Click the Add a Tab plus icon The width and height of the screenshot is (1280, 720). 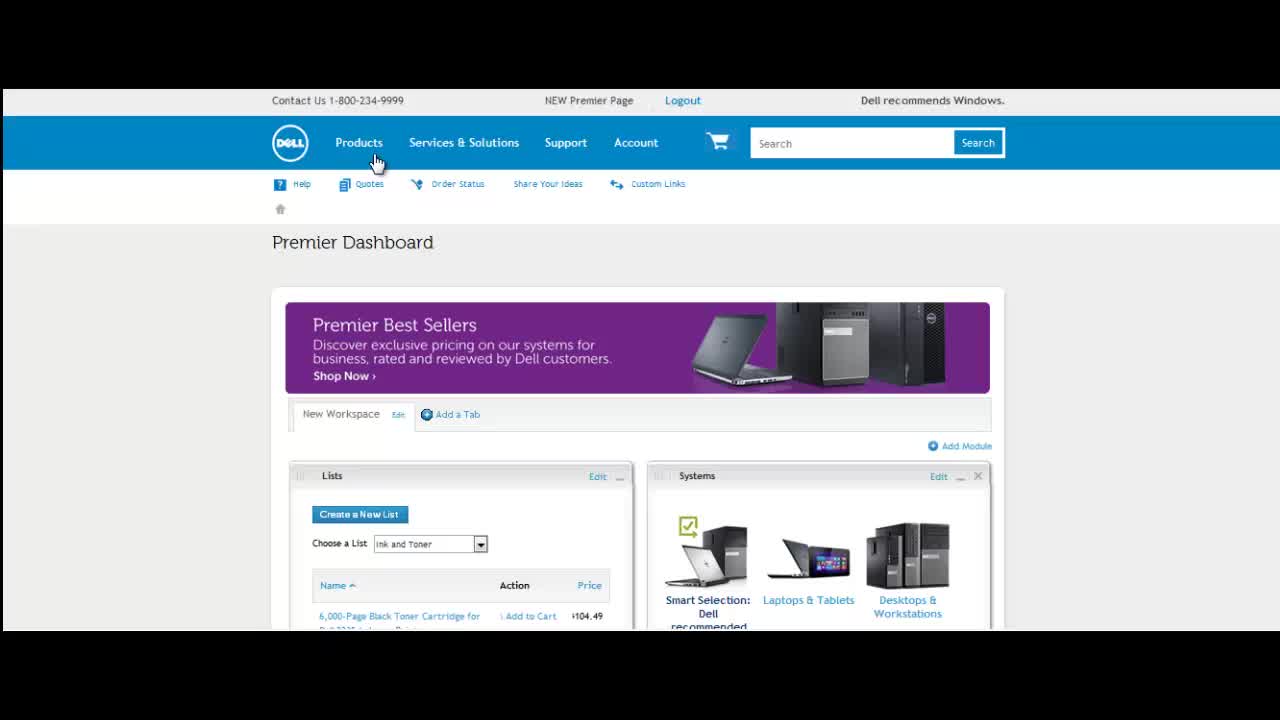[x=427, y=414]
